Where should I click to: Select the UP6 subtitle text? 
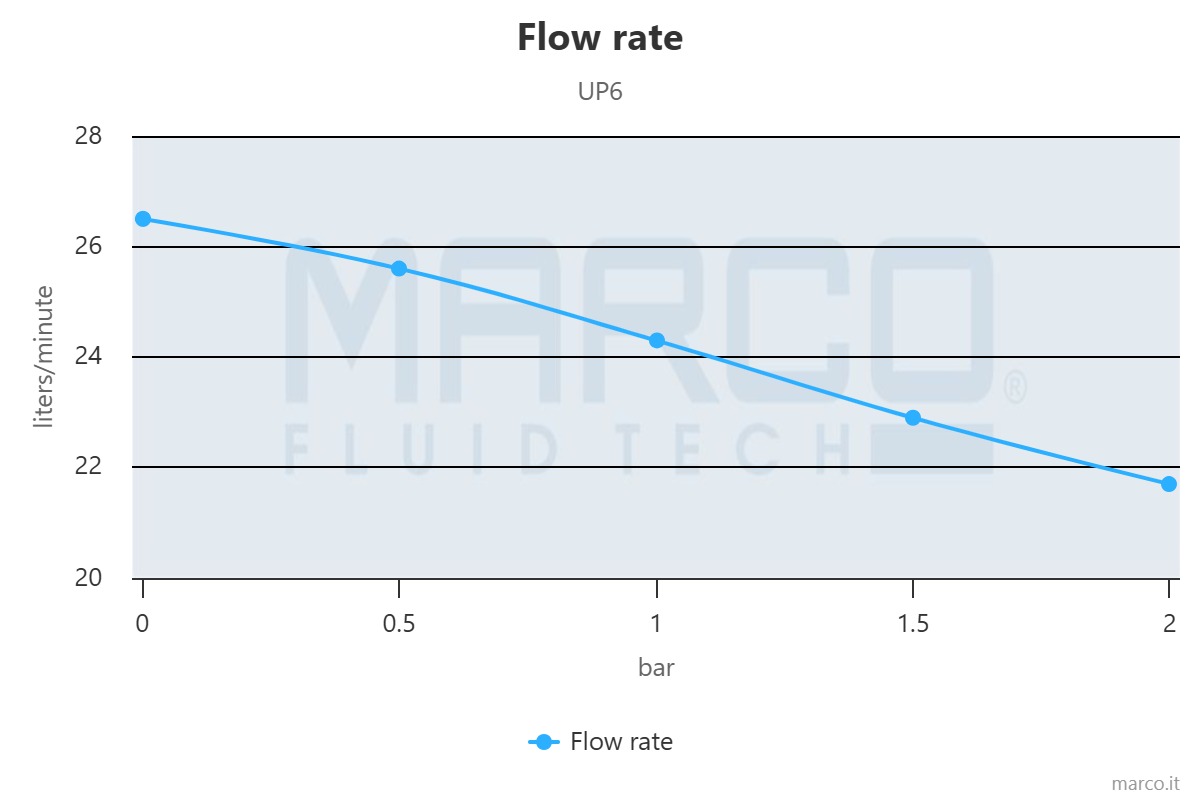[x=600, y=91]
